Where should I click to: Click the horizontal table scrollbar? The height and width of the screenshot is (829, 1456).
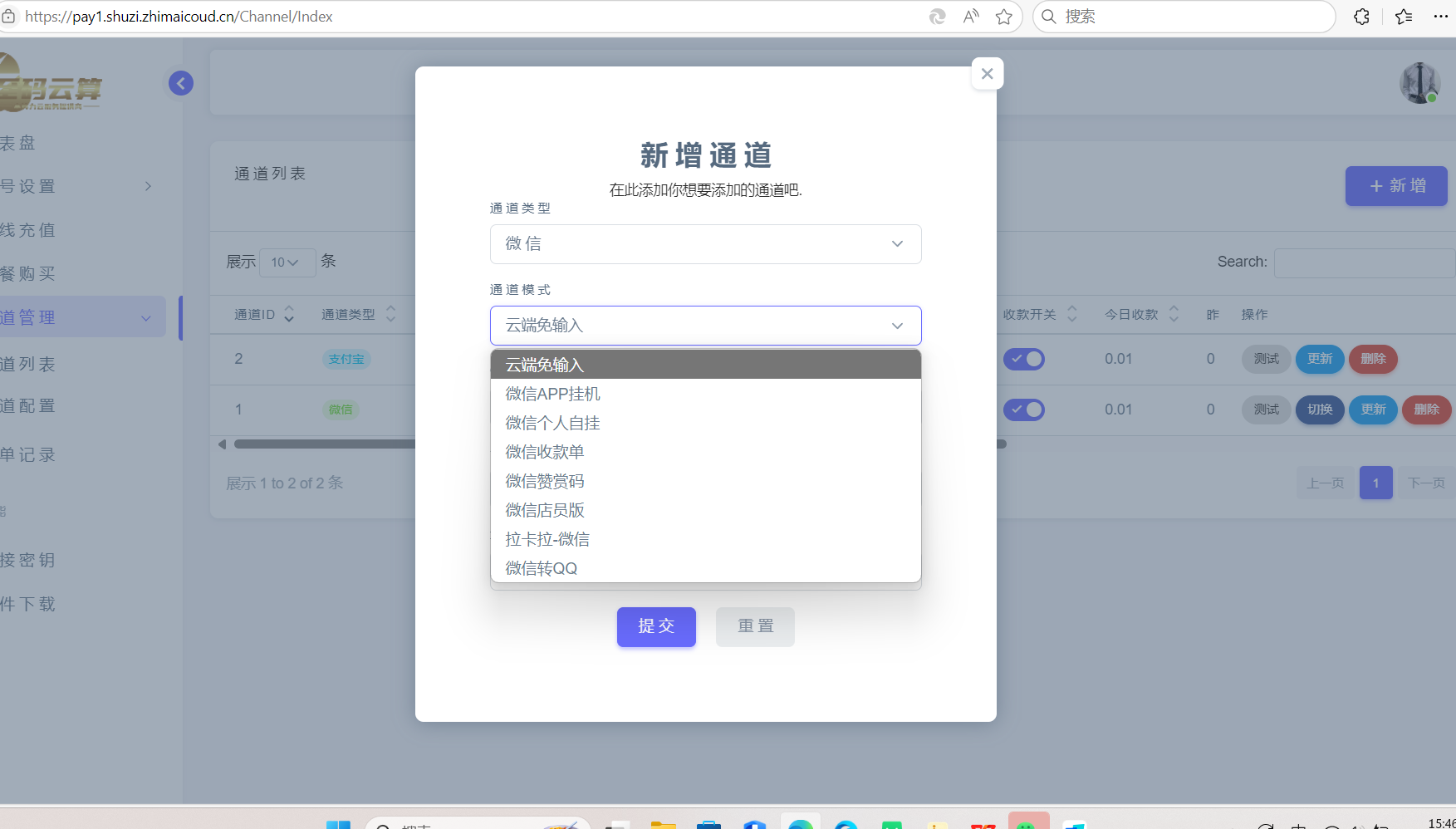(x=620, y=444)
